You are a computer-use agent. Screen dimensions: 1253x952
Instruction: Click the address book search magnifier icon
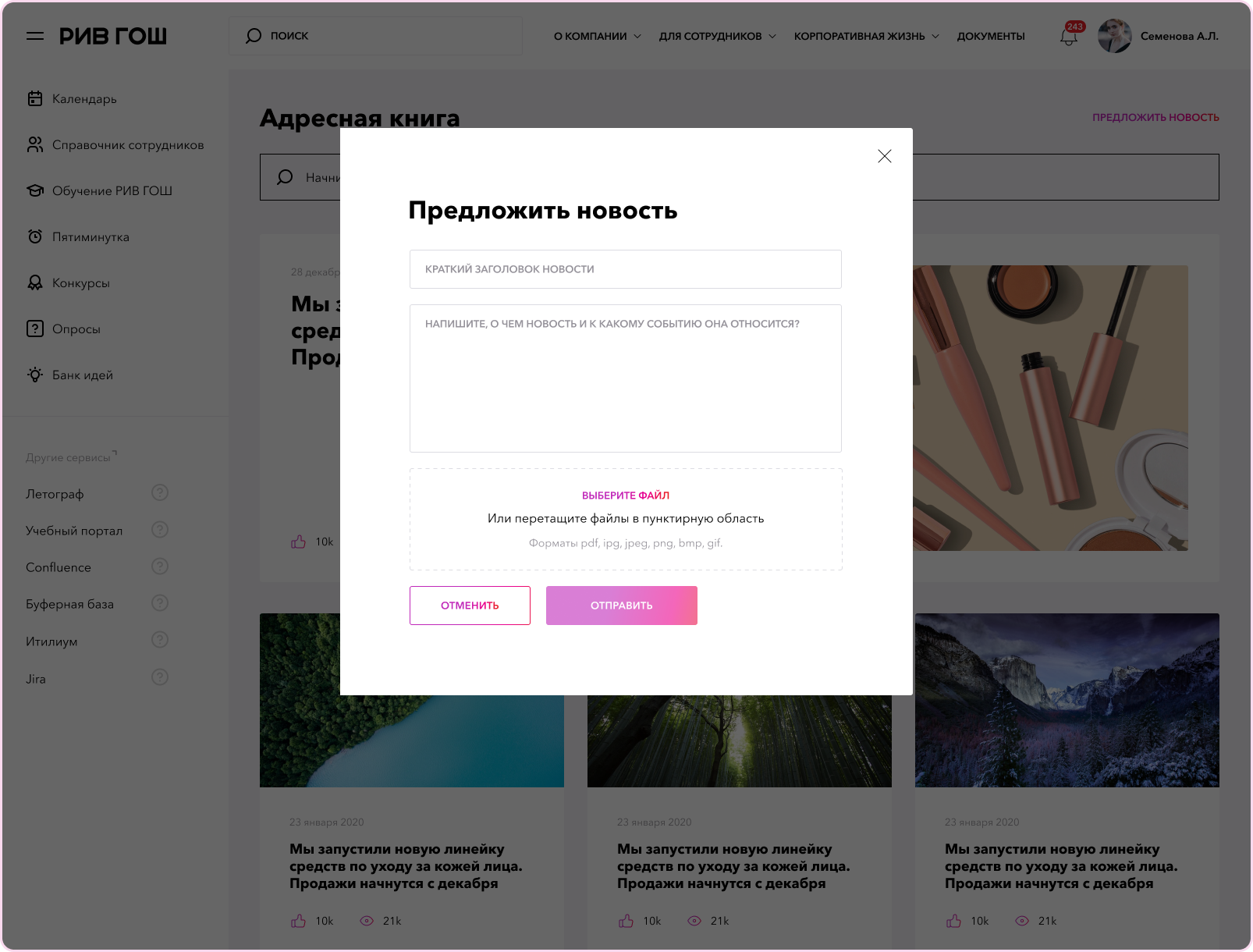point(286,177)
